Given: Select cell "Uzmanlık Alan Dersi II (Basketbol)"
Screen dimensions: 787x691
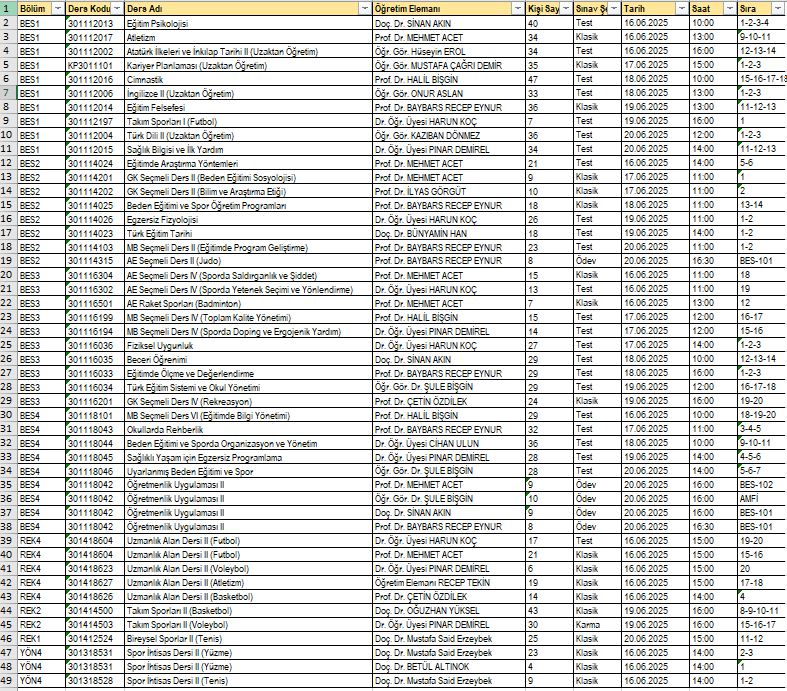Looking at the screenshot, I should point(248,597).
